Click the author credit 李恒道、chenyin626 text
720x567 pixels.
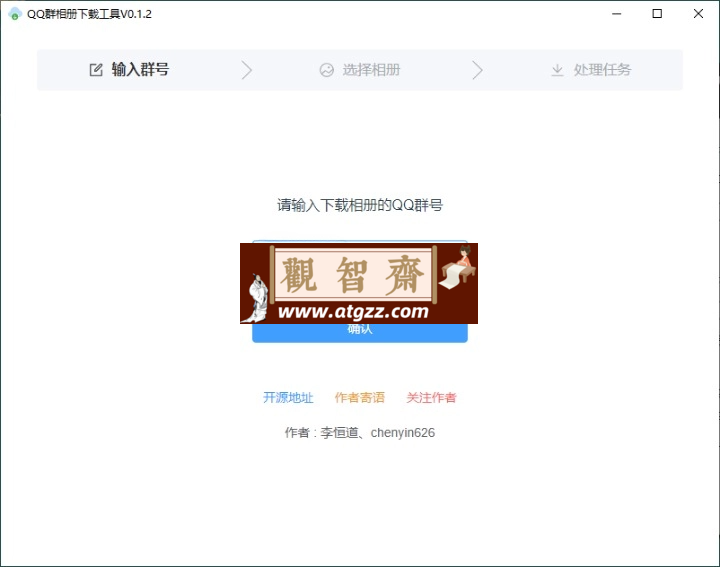(x=377, y=432)
